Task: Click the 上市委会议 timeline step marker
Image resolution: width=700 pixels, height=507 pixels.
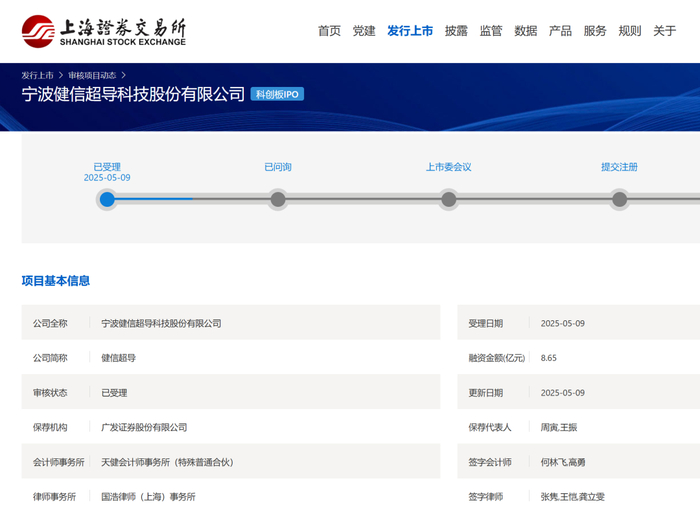Action: click(449, 199)
